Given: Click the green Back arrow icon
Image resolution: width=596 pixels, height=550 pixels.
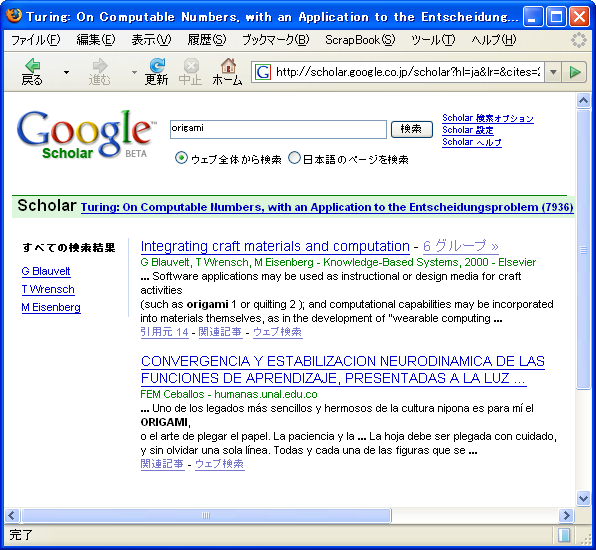Looking at the screenshot, I should click(33, 65).
